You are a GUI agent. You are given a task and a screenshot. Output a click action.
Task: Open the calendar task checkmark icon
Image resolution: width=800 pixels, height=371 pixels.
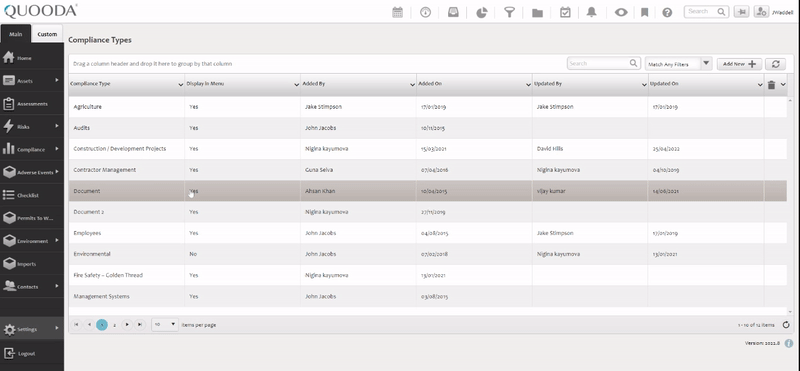(x=565, y=12)
